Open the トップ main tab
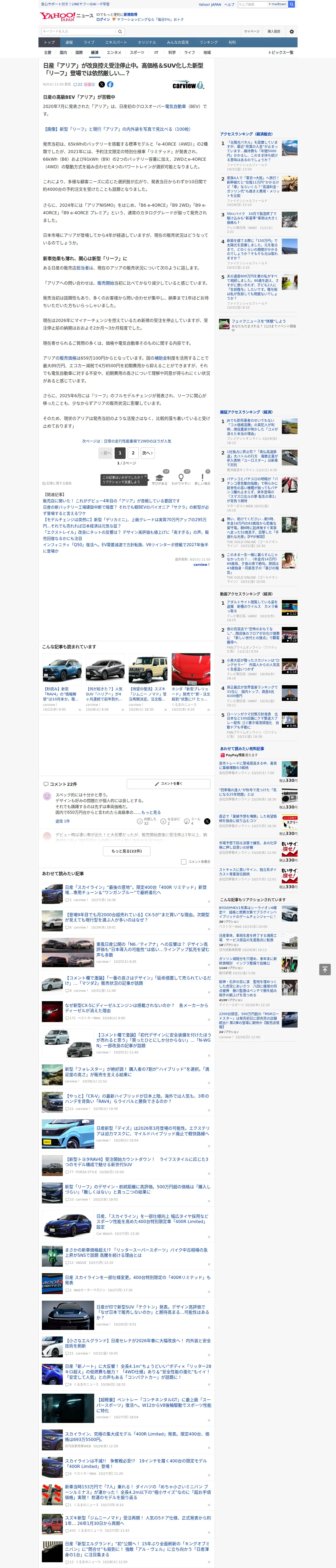336x1568 pixels. [x=49, y=43]
